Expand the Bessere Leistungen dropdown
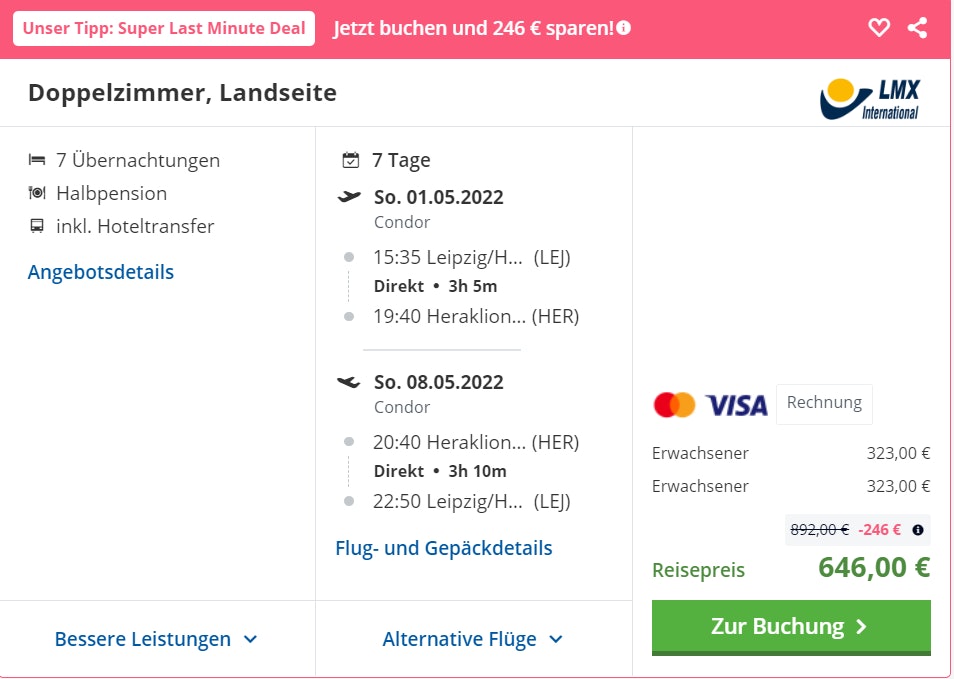954x679 pixels. pyautogui.click(x=156, y=639)
